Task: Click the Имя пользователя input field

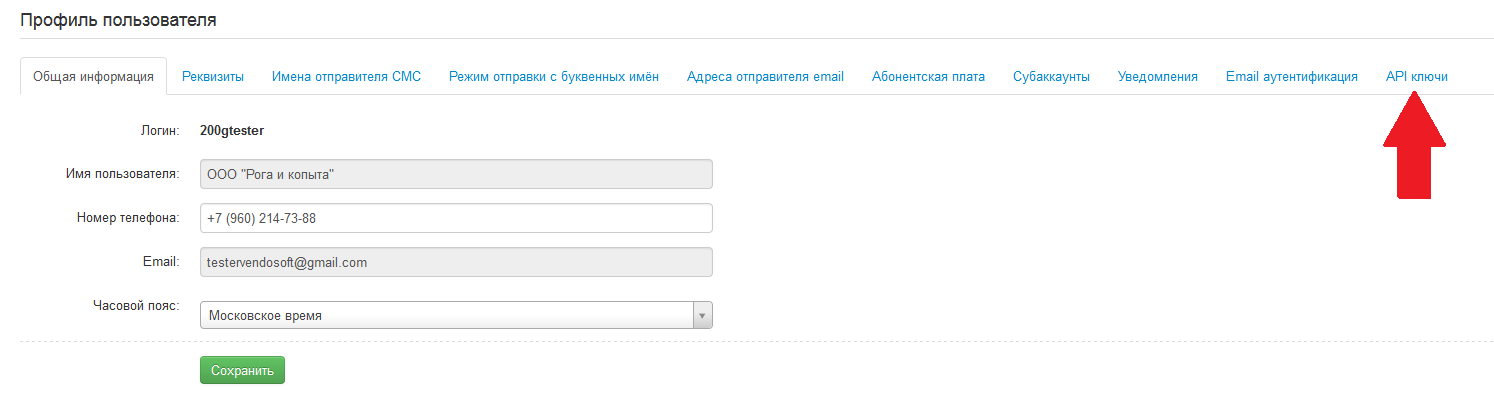Action: 456,175
